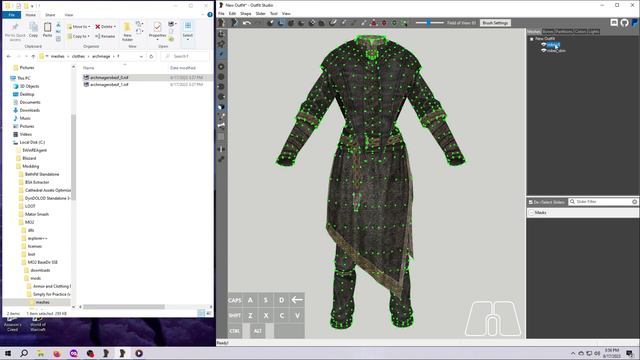Select the Deflate brush tool
Image resolution: width=640 pixels, height=360 pixels.
pyautogui.click(x=301, y=23)
